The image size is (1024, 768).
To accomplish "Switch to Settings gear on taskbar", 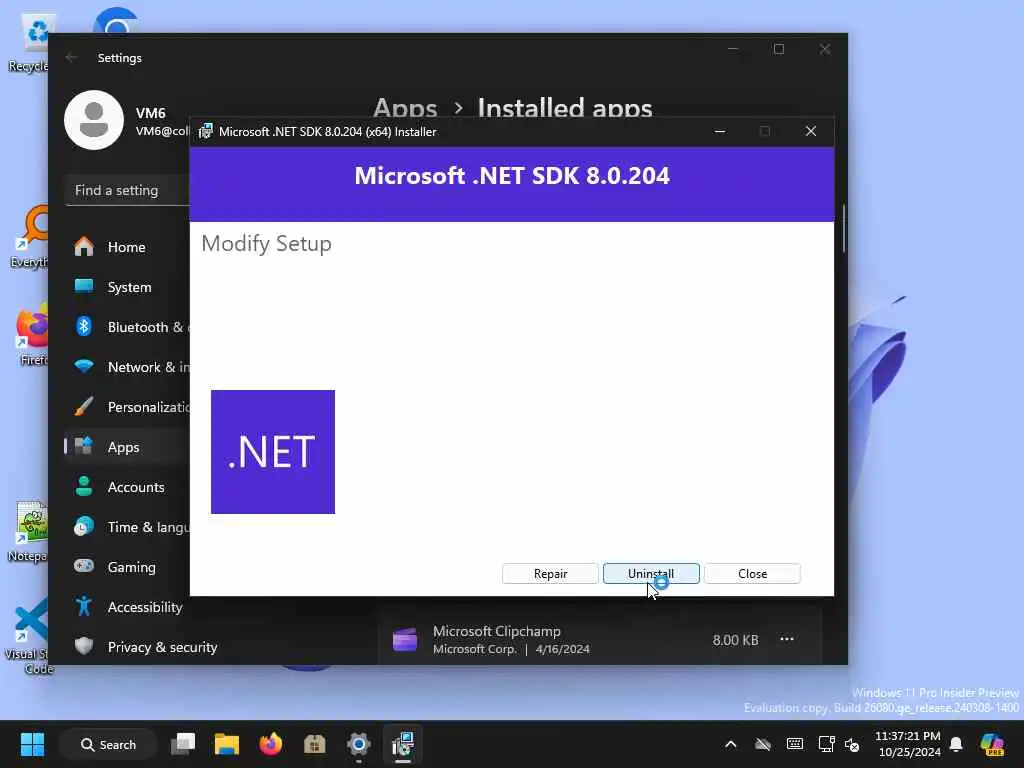I will point(359,744).
